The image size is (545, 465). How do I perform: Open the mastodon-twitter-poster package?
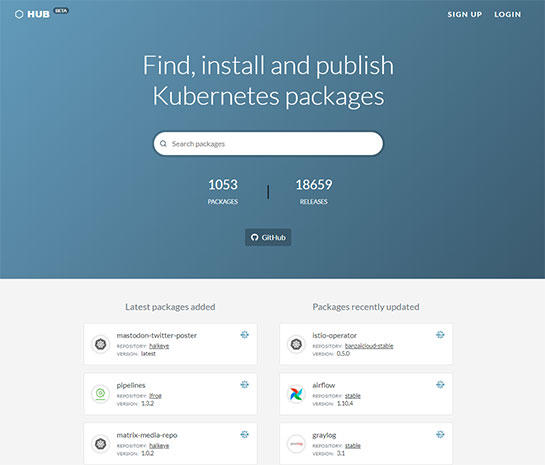pyautogui.click(x=157, y=335)
